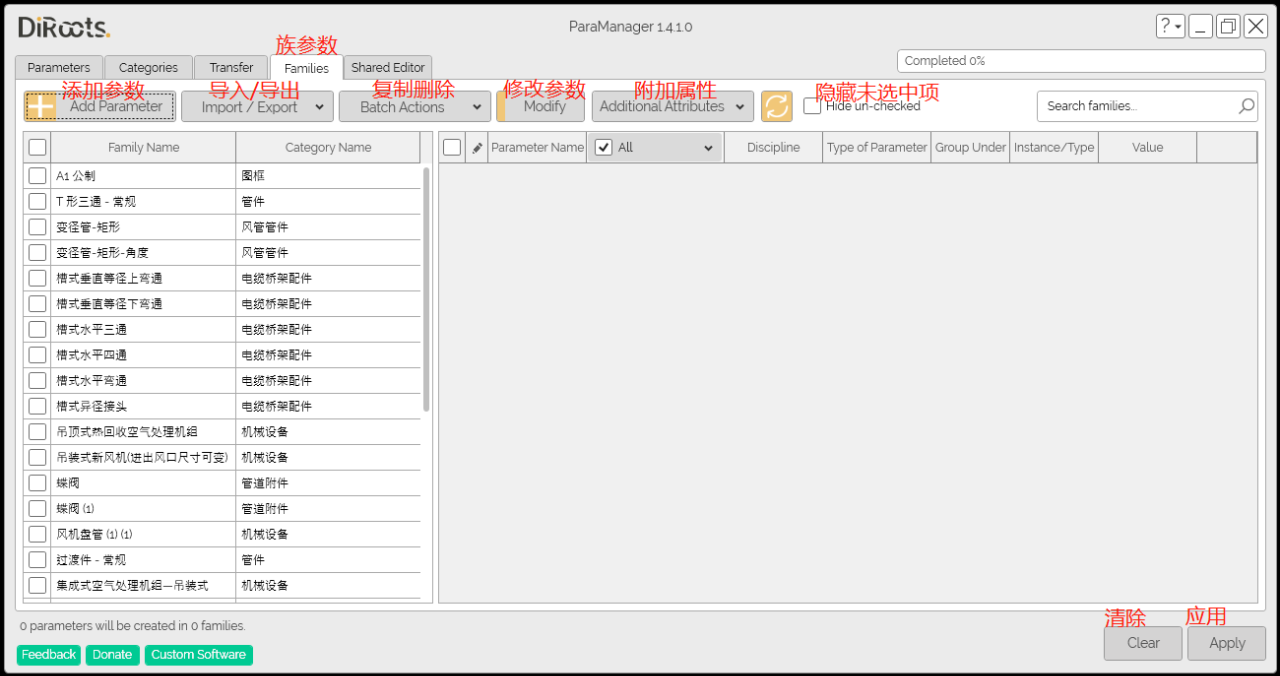The height and width of the screenshot is (676, 1280).
Task: Click the Instance/Type column header
Action: (1054, 147)
